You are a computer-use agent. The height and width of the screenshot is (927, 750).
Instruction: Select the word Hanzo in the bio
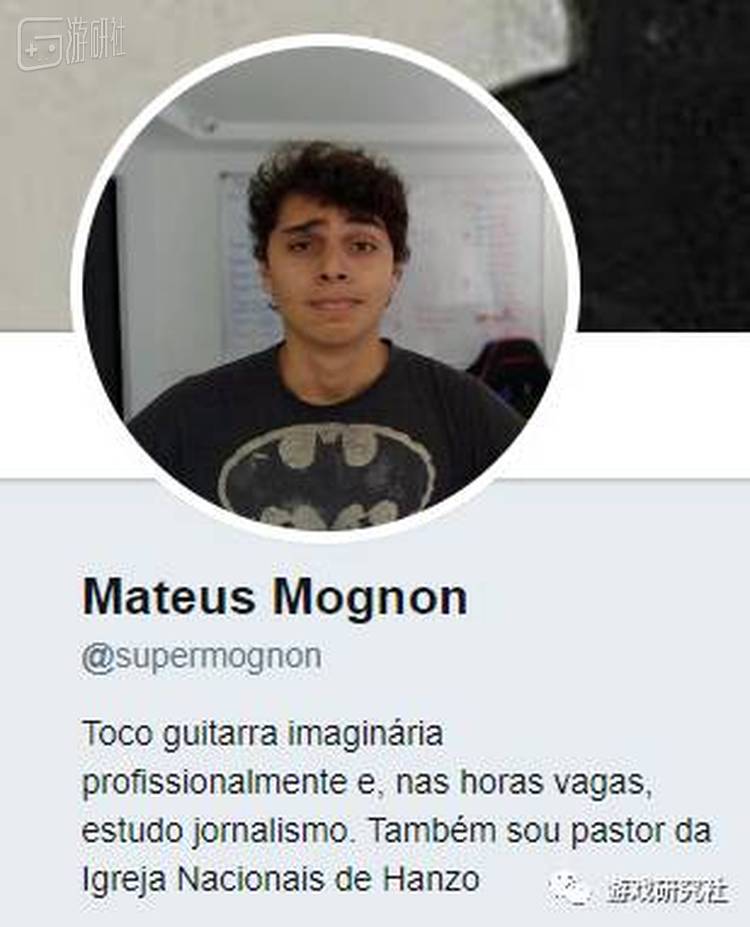431,879
